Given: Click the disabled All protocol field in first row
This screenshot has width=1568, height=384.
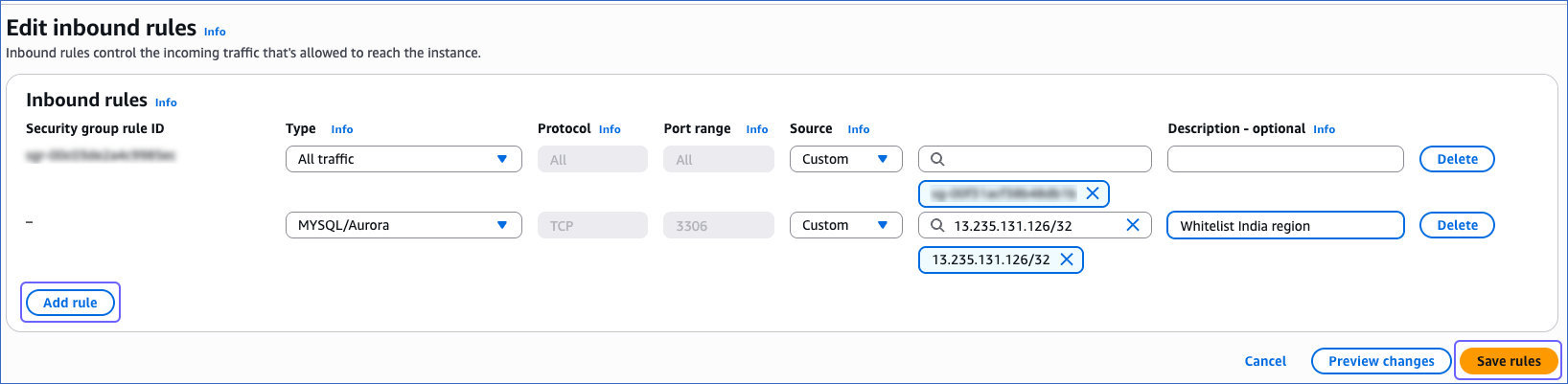Looking at the screenshot, I should [x=592, y=159].
